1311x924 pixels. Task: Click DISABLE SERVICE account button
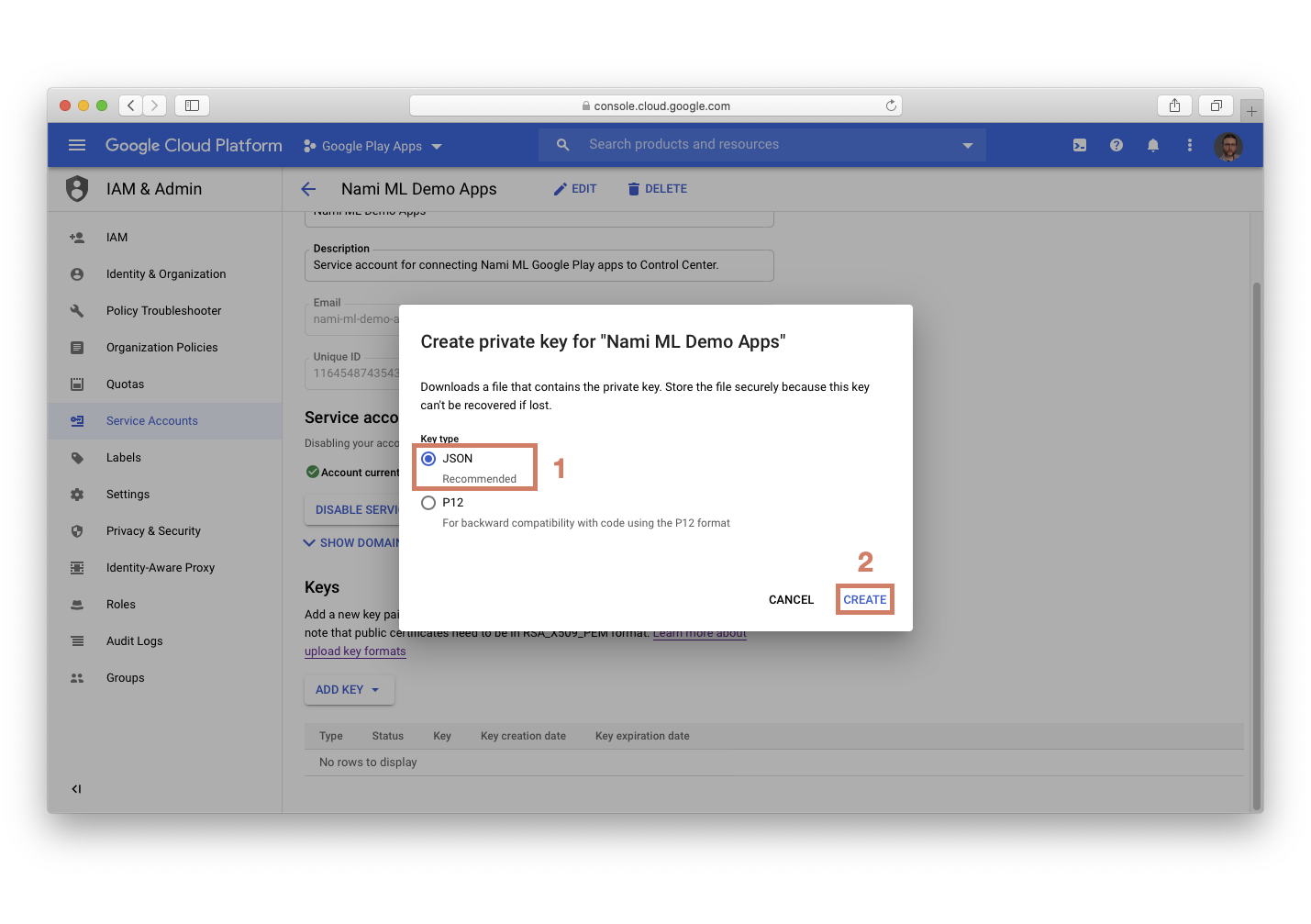[352, 510]
